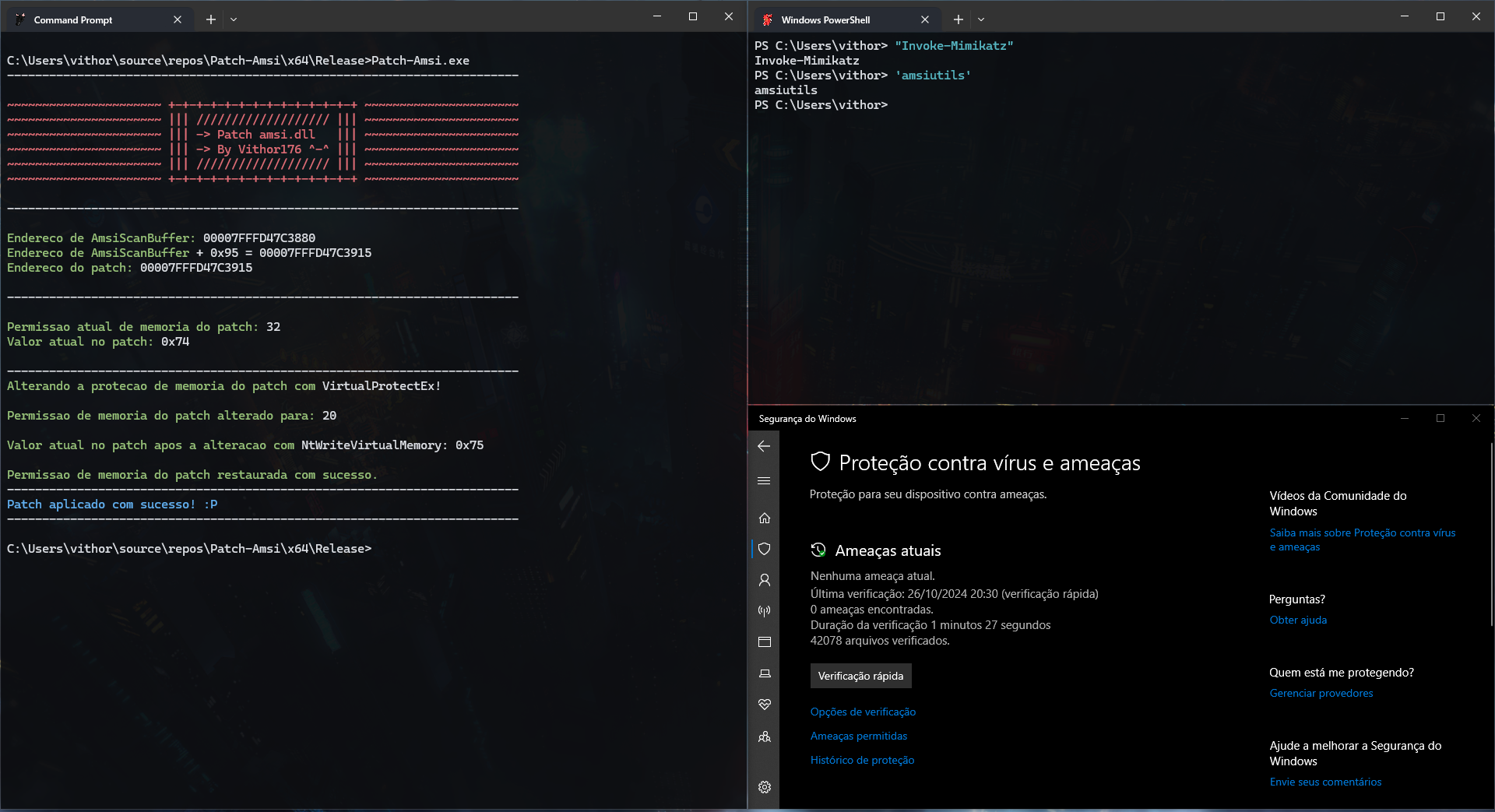Click the "42078 arquivos verificados" text
Screen dimensions: 1495x812
click(x=880, y=640)
